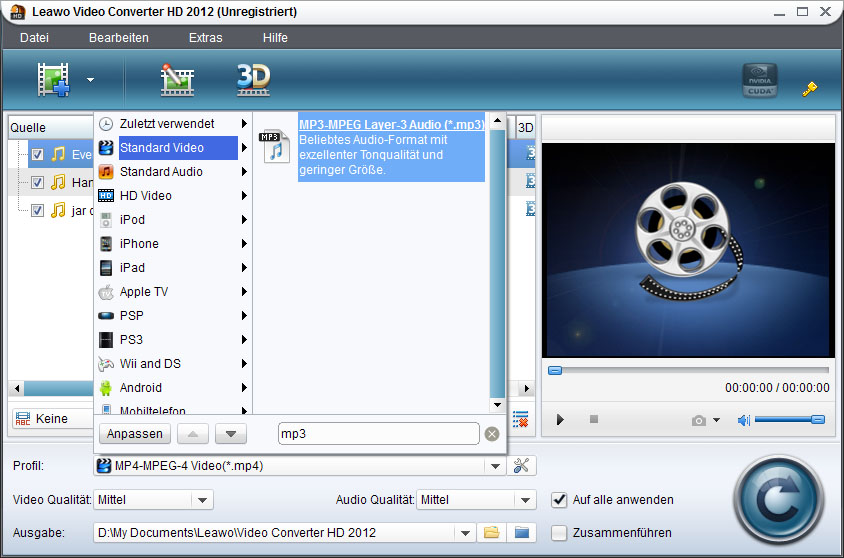Enable the Zusammenführen checkbox
844x558 pixels.
[x=560, y=532]
